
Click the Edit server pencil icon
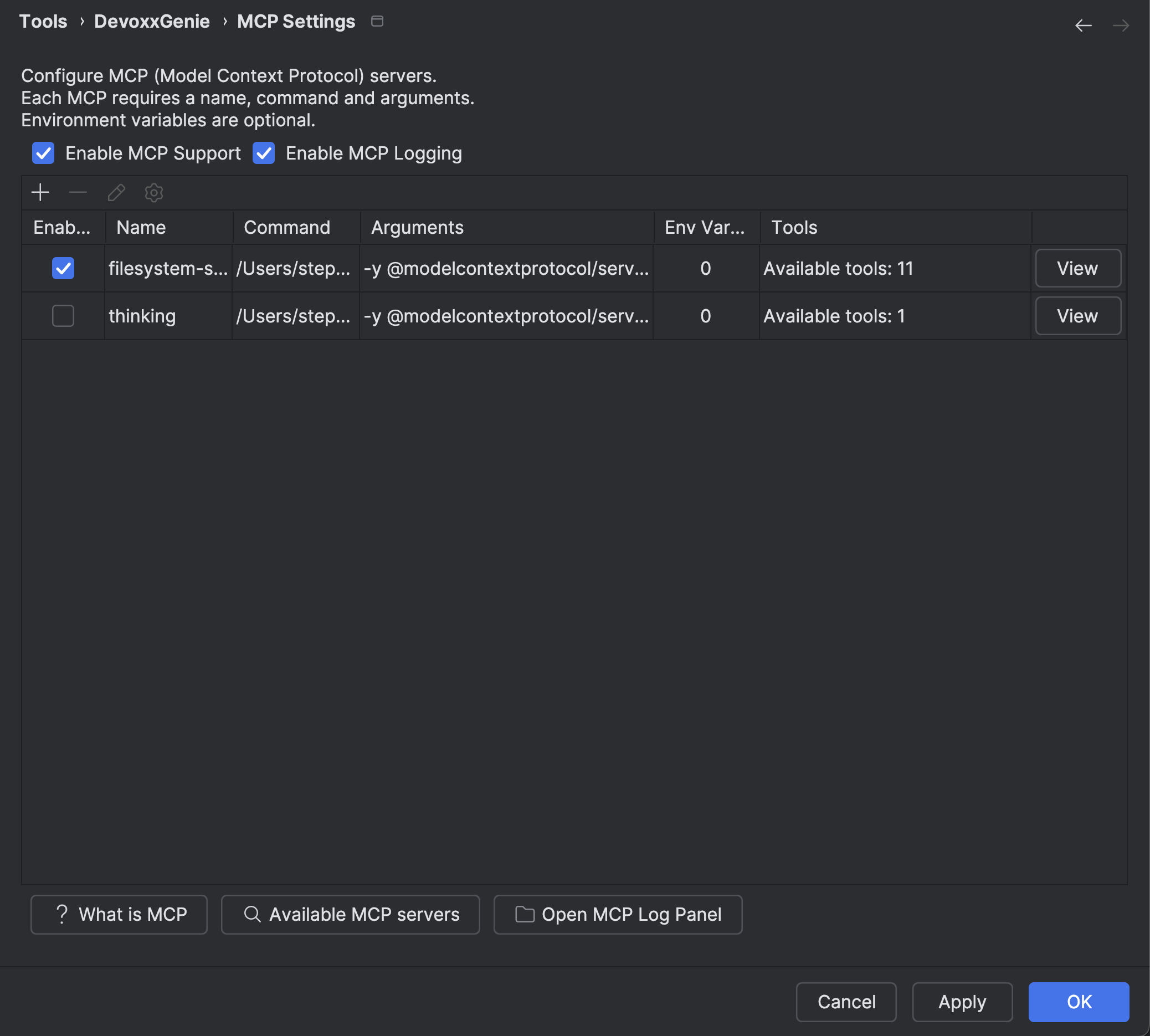pos(116,193)
